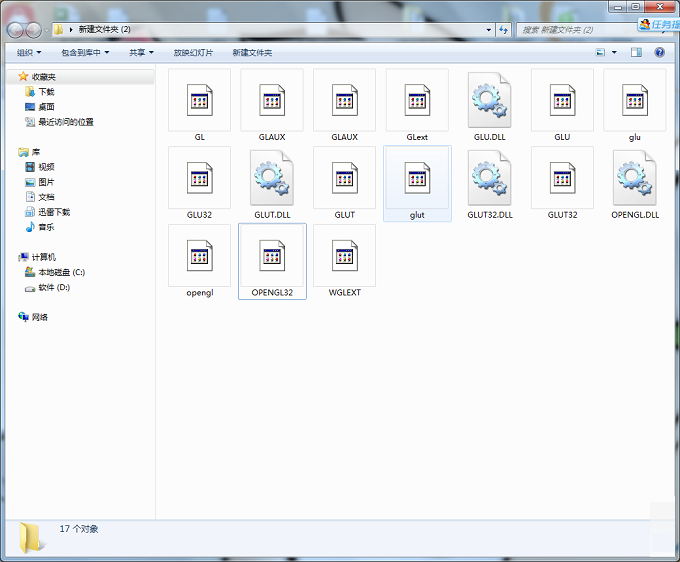Click the Forward navigation arrow button
The width and height of the screenshot is (680, 562).
pyautogui.click(x=33, y=30)
